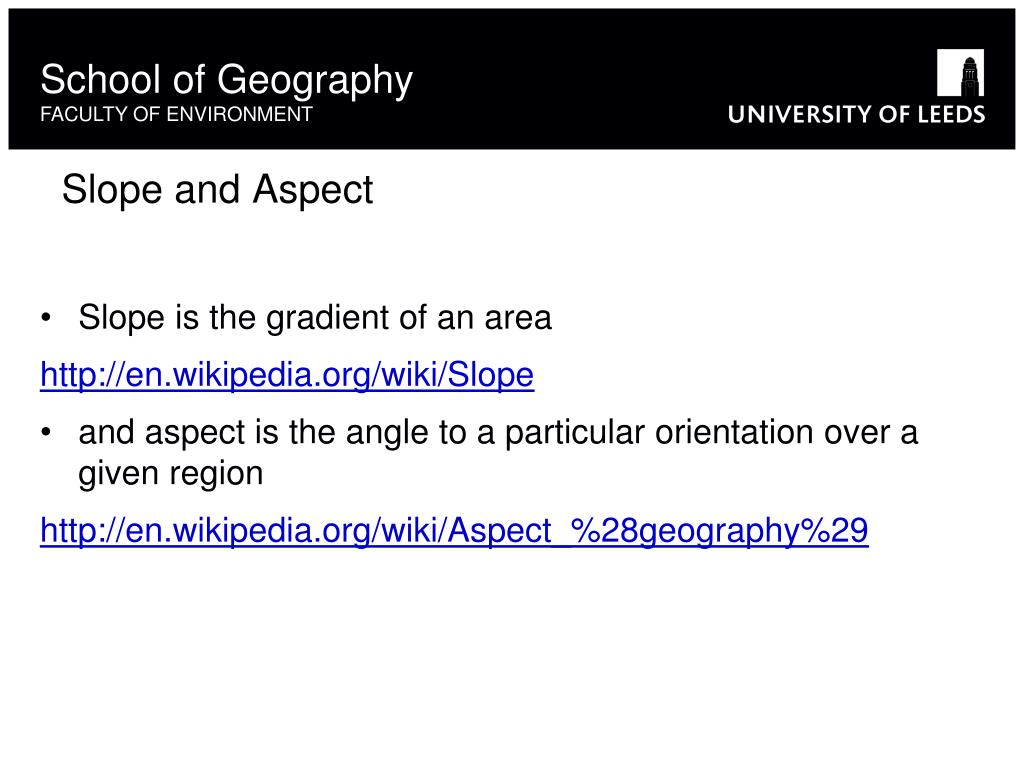
Task: Click the Slope and Aspect slide title
Action: click(x=217, y=190)
